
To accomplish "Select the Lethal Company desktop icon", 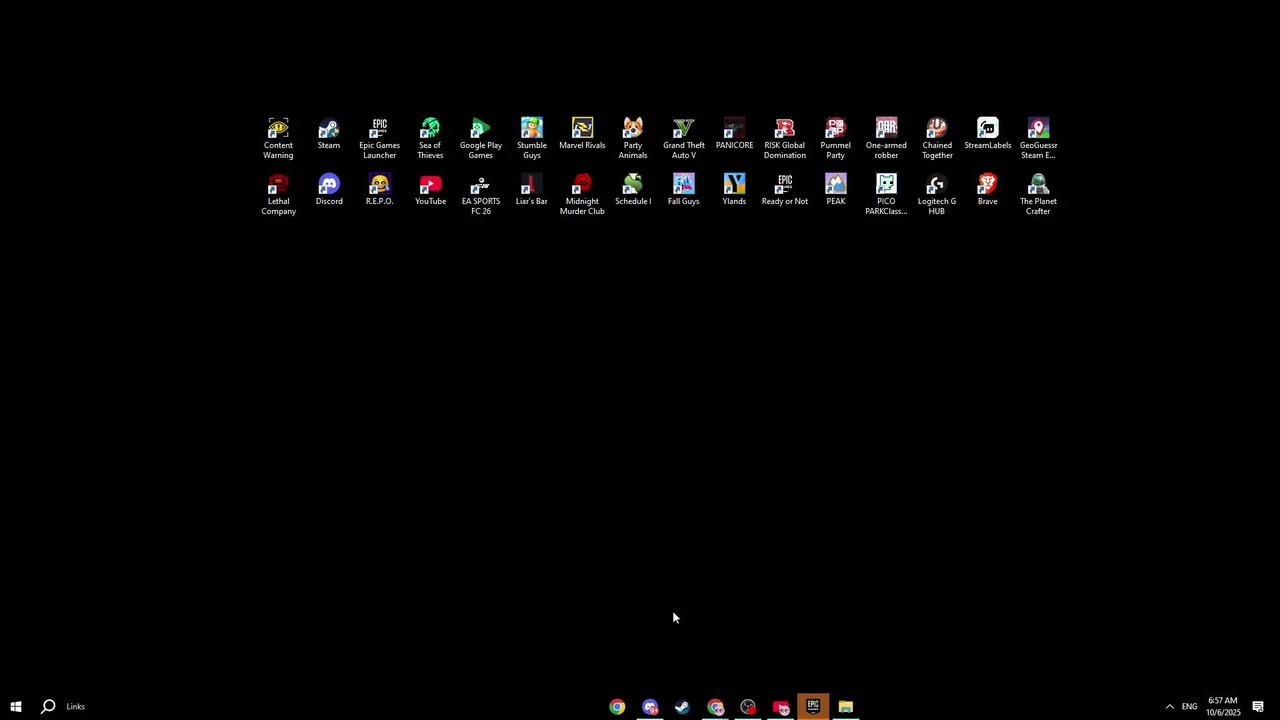I will 278,194.
